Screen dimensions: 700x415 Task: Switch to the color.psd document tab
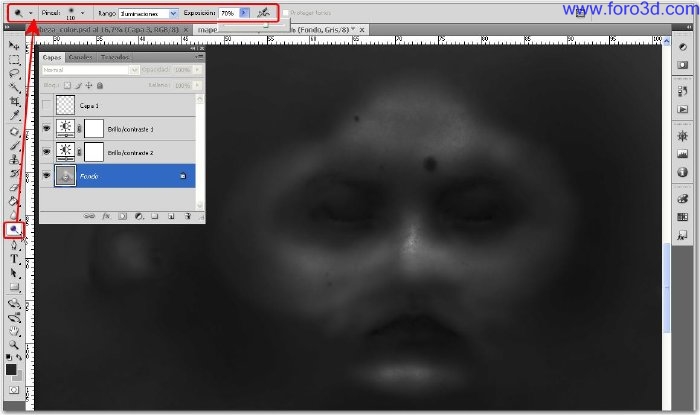point(107,29)
